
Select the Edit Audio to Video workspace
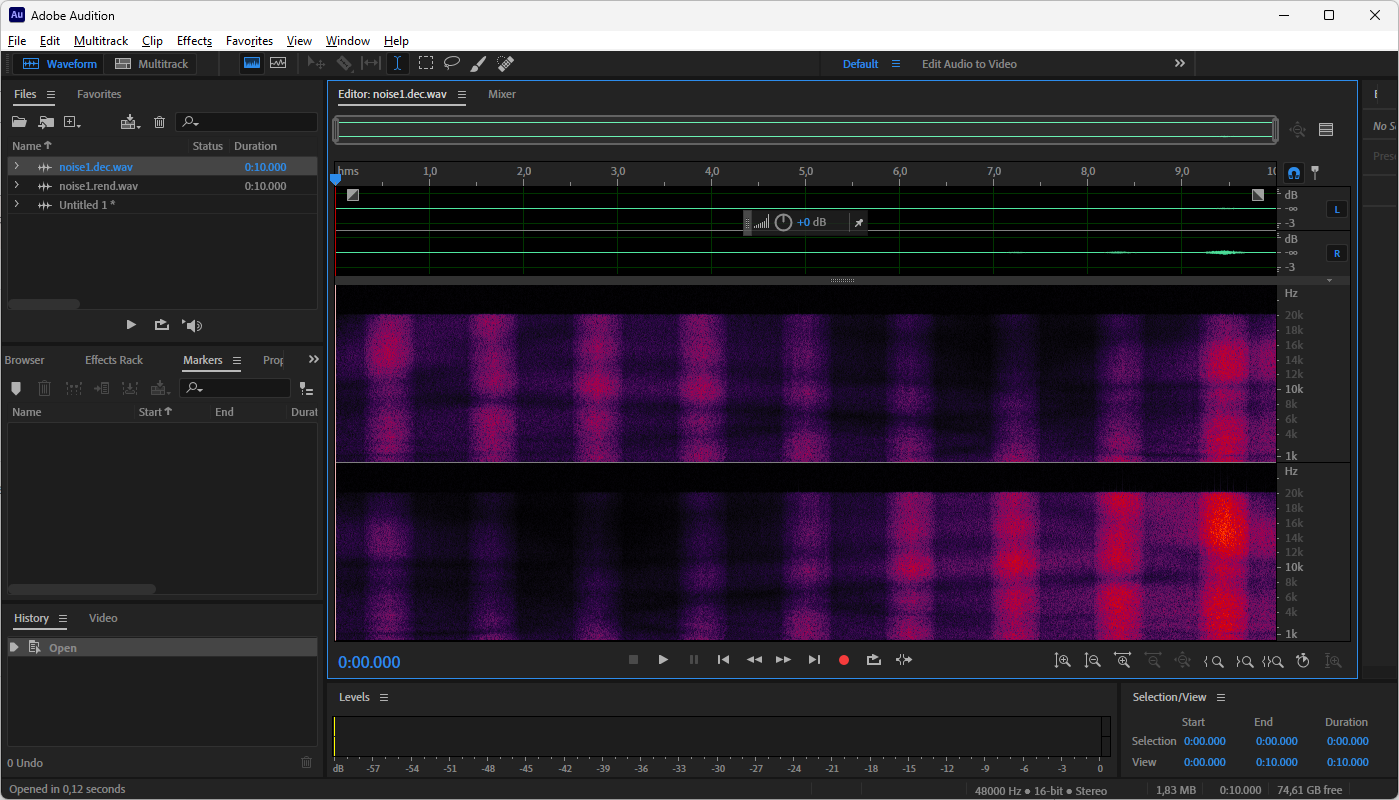click(969, 64)
